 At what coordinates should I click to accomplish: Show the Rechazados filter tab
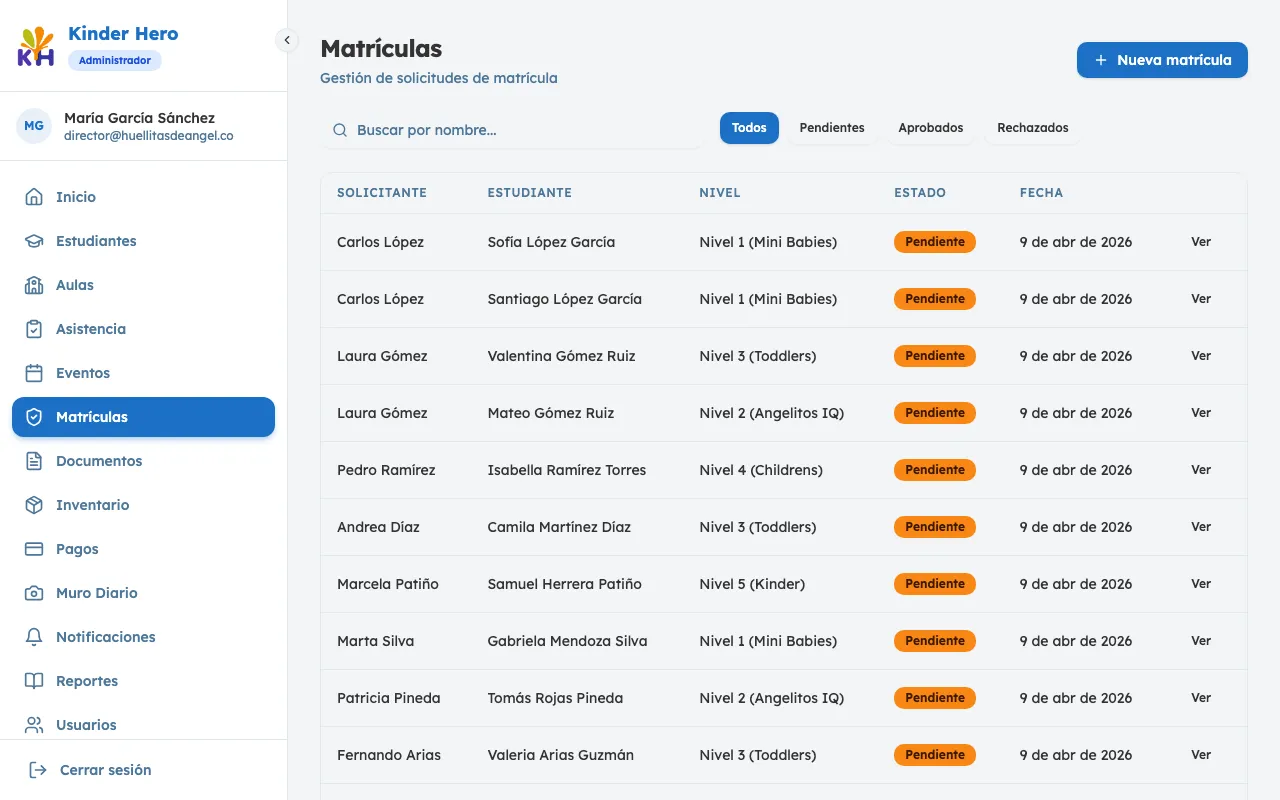click(1032, 128)
